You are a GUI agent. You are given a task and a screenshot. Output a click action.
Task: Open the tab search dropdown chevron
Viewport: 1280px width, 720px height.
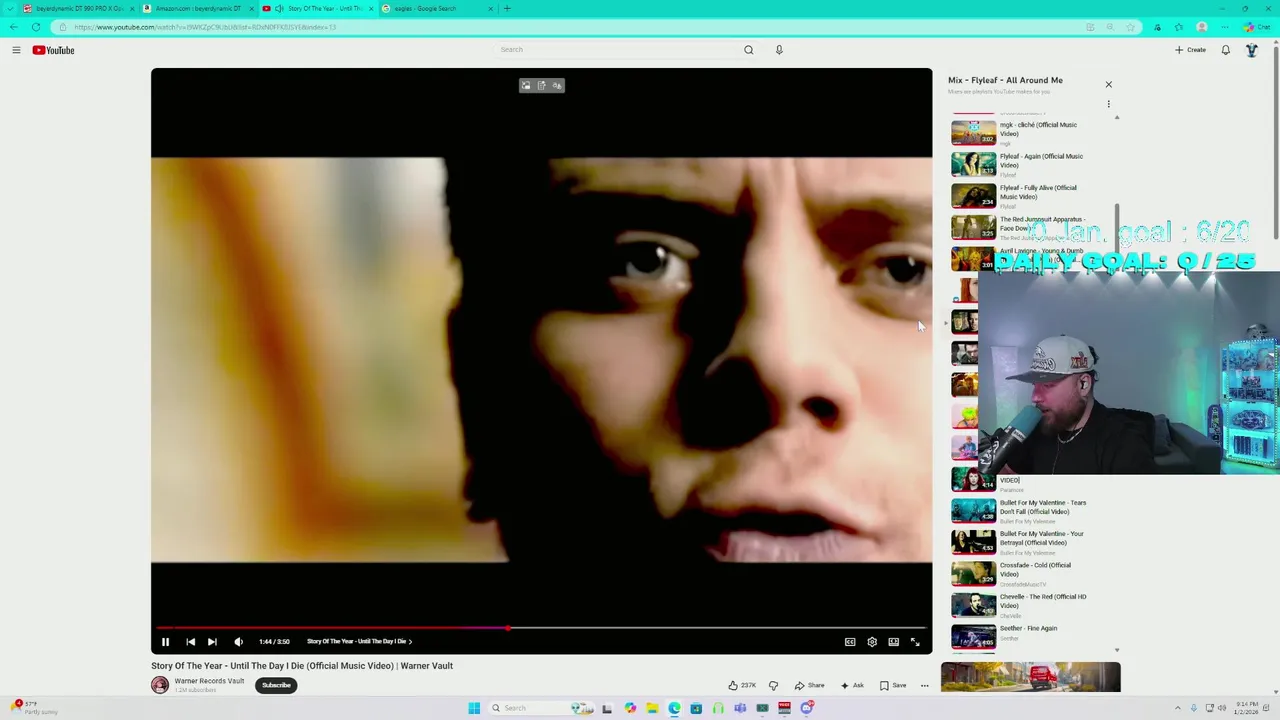[x=10, y=8]
